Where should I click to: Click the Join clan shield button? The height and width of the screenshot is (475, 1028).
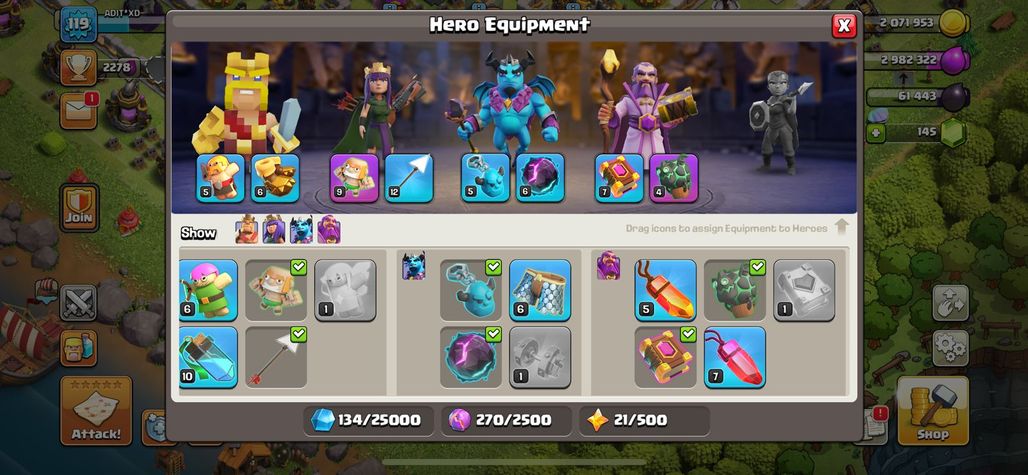tap(79, 208)
